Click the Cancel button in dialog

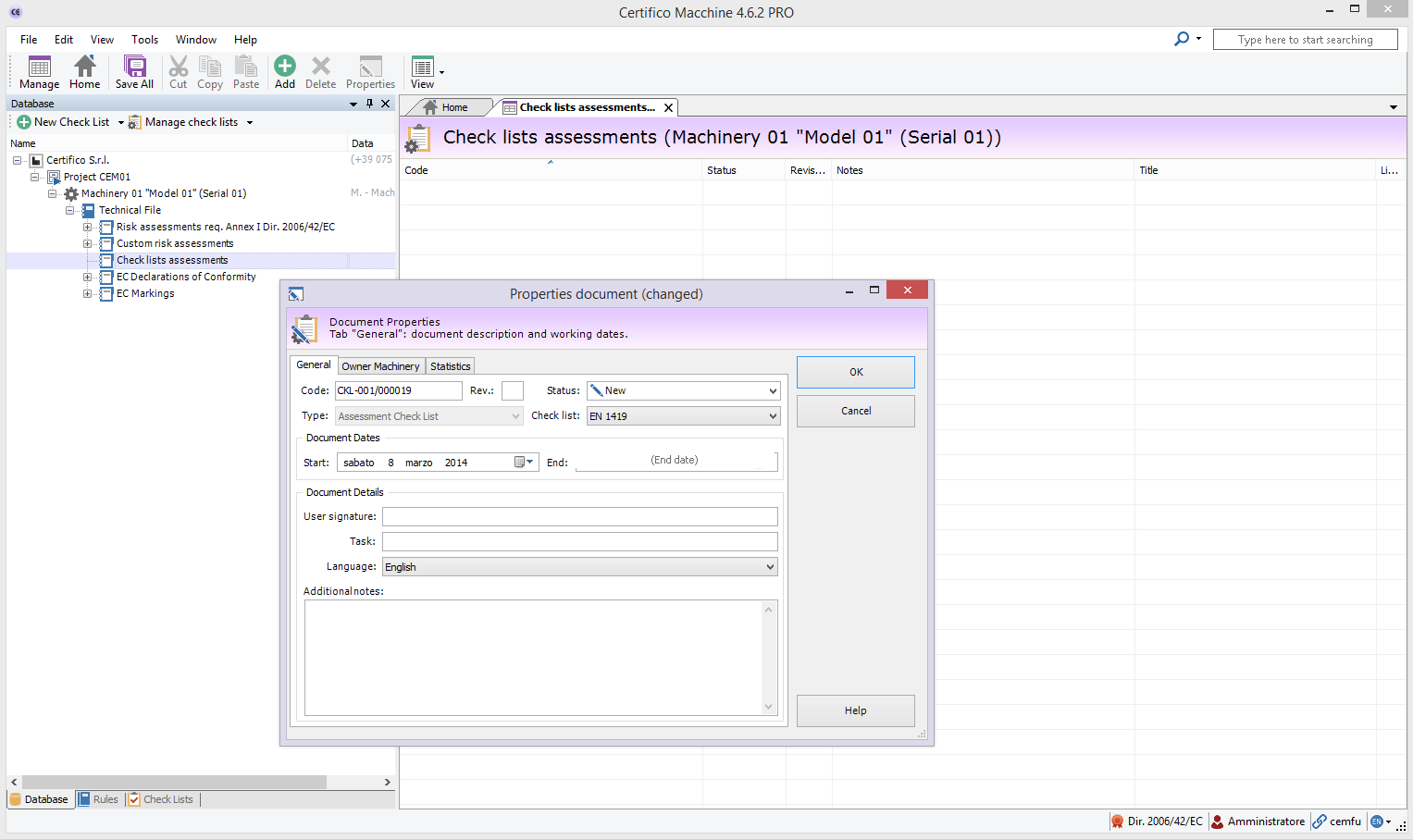(855, 411)
